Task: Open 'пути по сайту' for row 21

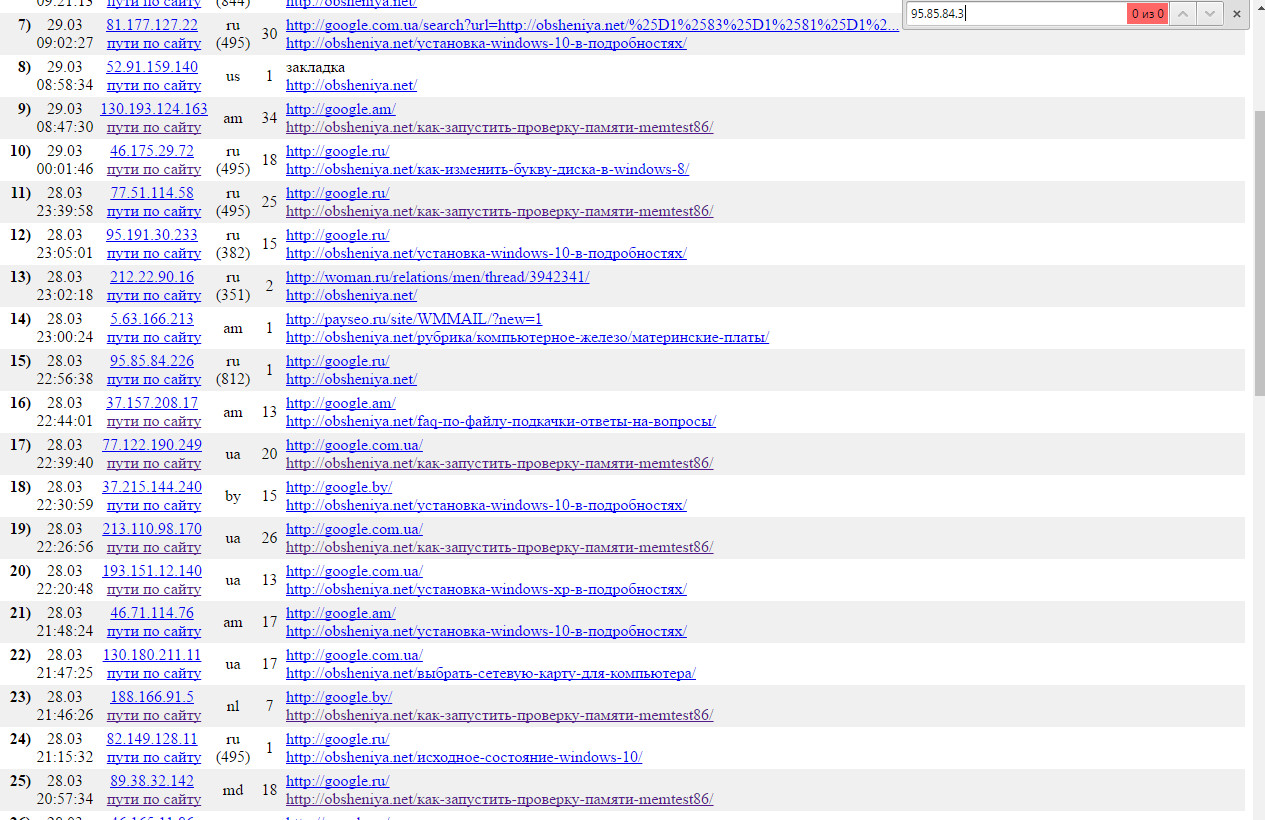Action: (x=154, y=632)
